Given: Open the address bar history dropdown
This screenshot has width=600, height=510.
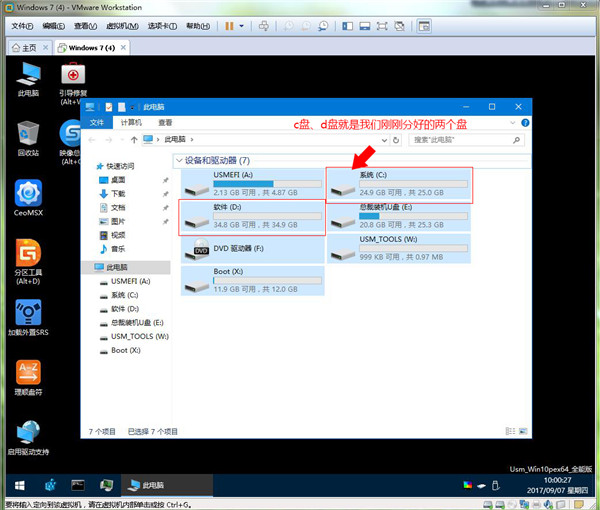Looking at the screenshot, I should point(384,140).
